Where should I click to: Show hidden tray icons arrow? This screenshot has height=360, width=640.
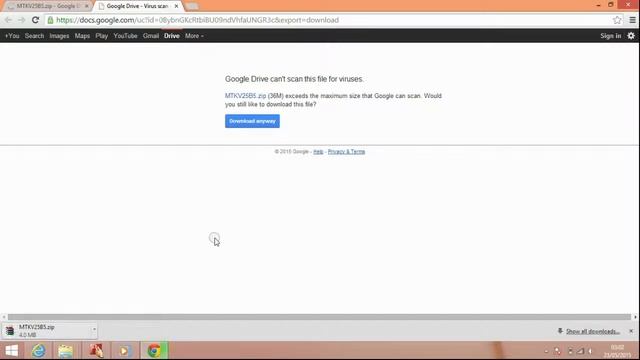[546, 351]
